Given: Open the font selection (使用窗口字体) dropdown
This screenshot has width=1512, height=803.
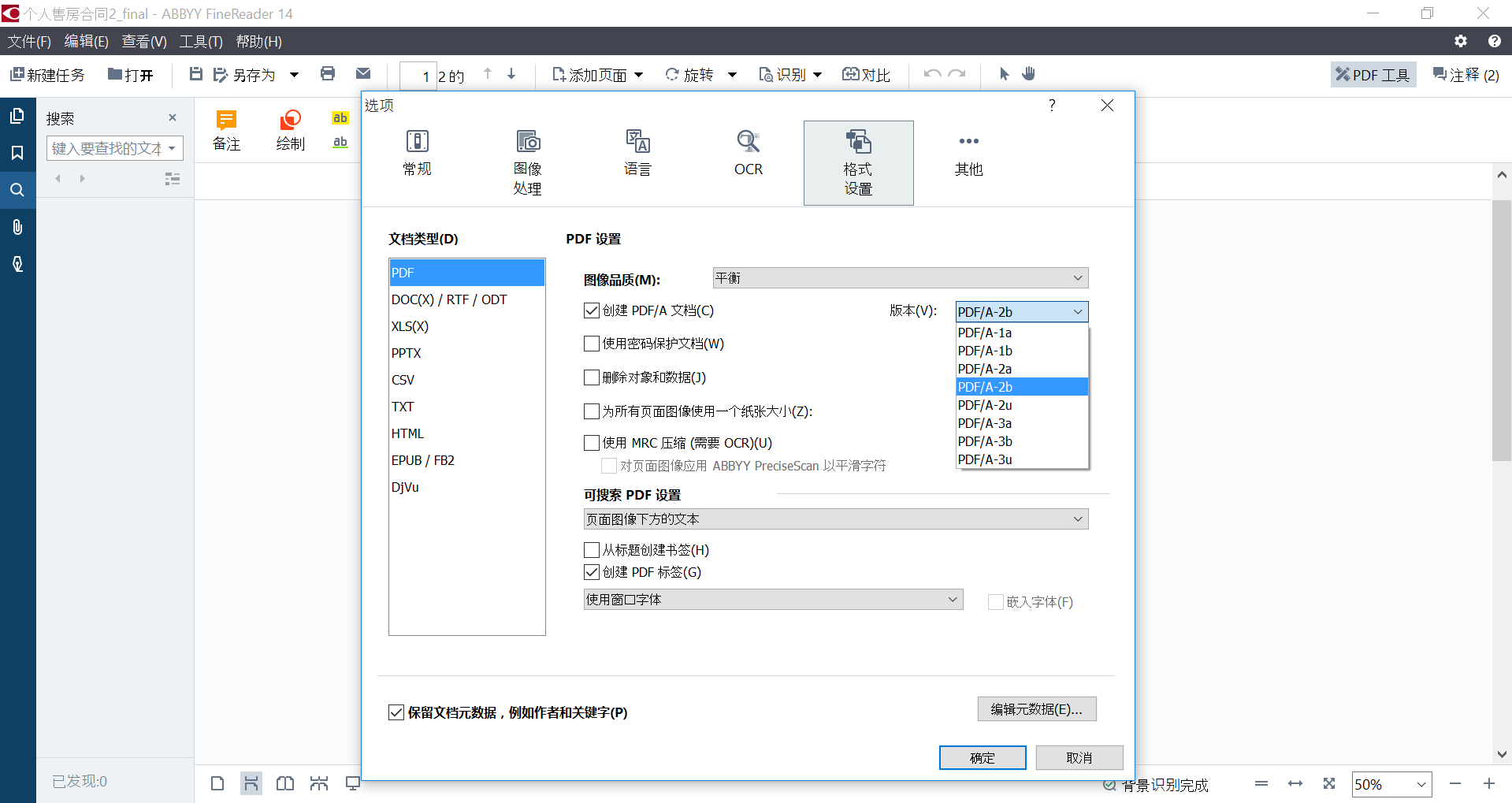Looking at the screenshot, I should pos(773,600).
